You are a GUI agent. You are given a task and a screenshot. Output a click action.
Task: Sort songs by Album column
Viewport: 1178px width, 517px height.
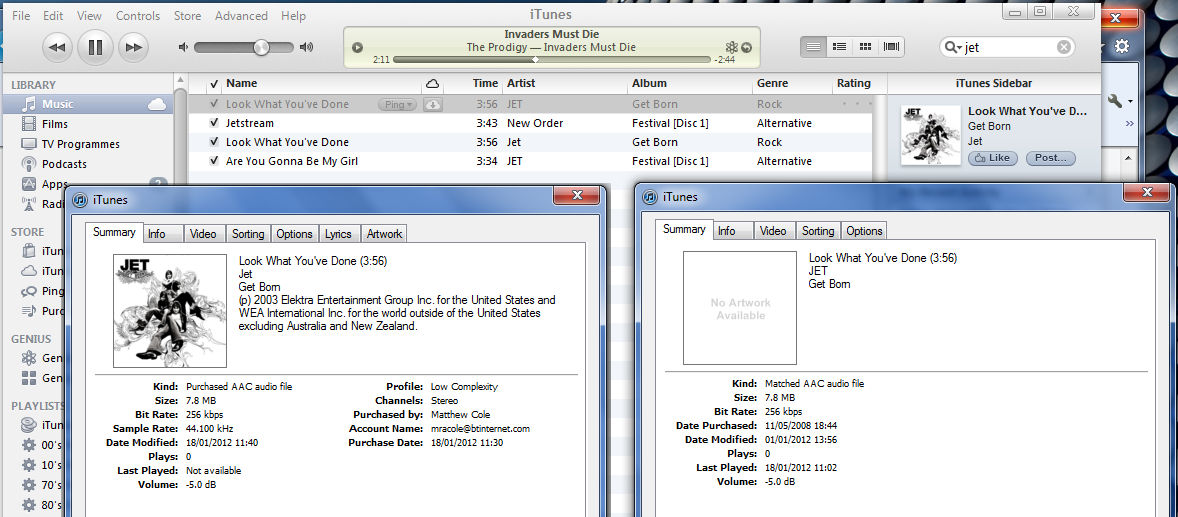[x=649, y=83]
